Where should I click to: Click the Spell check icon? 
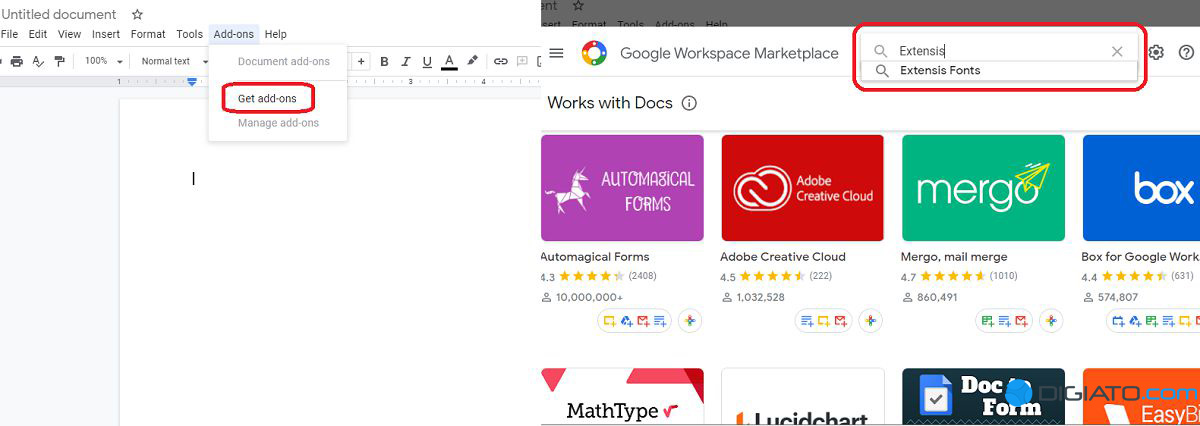click(38, 61)
